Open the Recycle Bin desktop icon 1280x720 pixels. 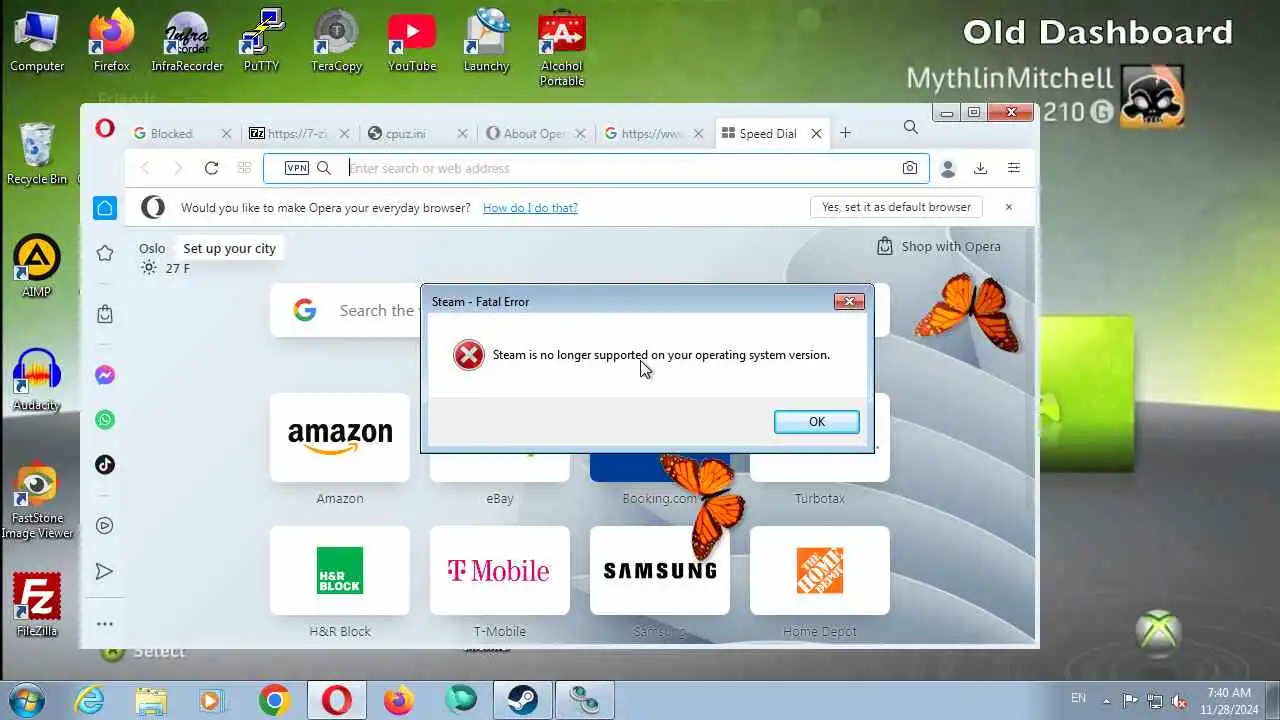(x=37, y=153)
